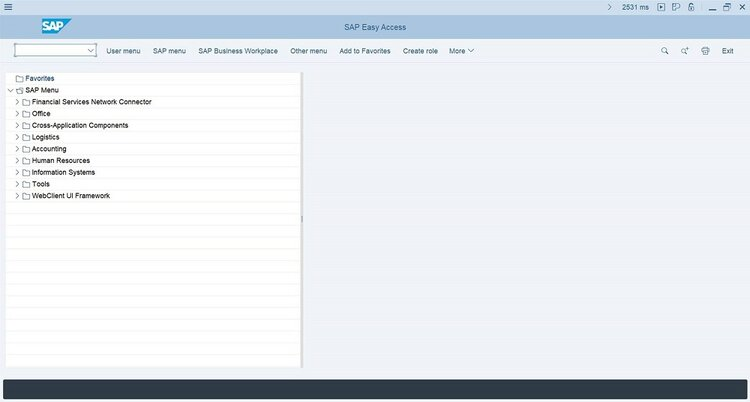Click the SAP Menu open folder icon
The height and width of the screenshot is (402, 750).
[x=20, y=90]
